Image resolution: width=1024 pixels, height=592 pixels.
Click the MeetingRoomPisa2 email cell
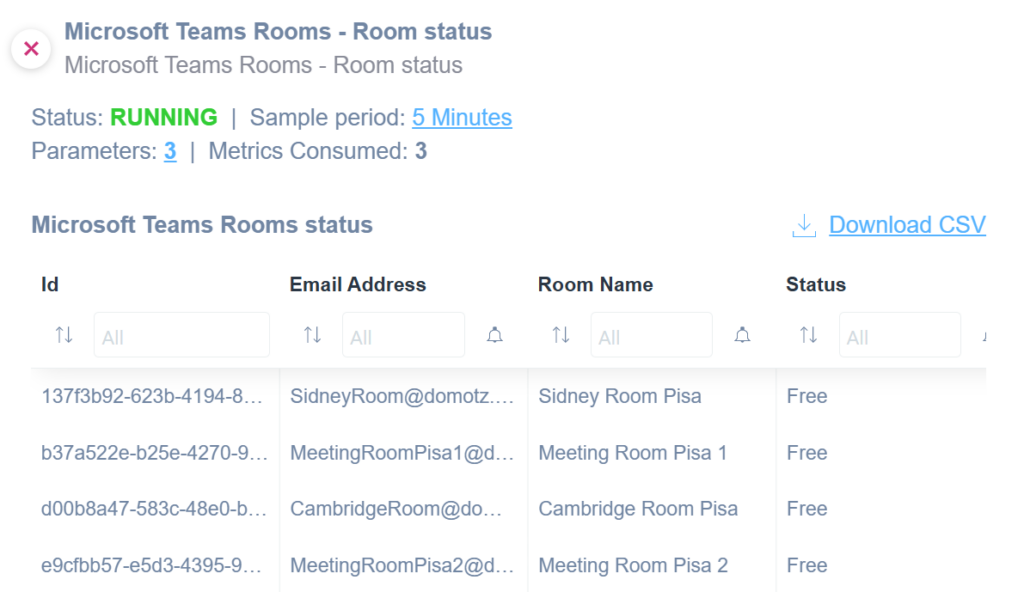(402, 565)
